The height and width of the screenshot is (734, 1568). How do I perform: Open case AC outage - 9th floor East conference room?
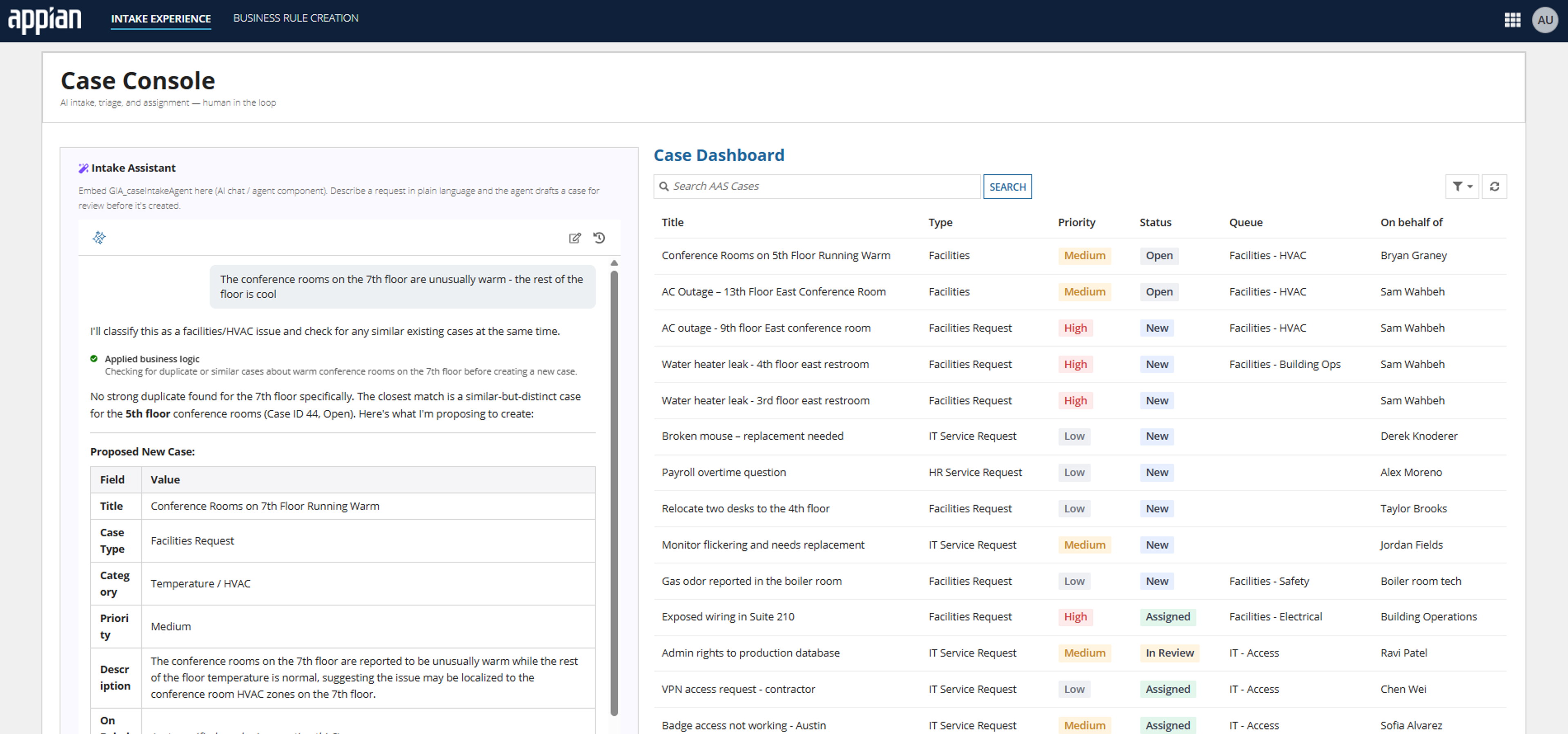click(766, 328)
